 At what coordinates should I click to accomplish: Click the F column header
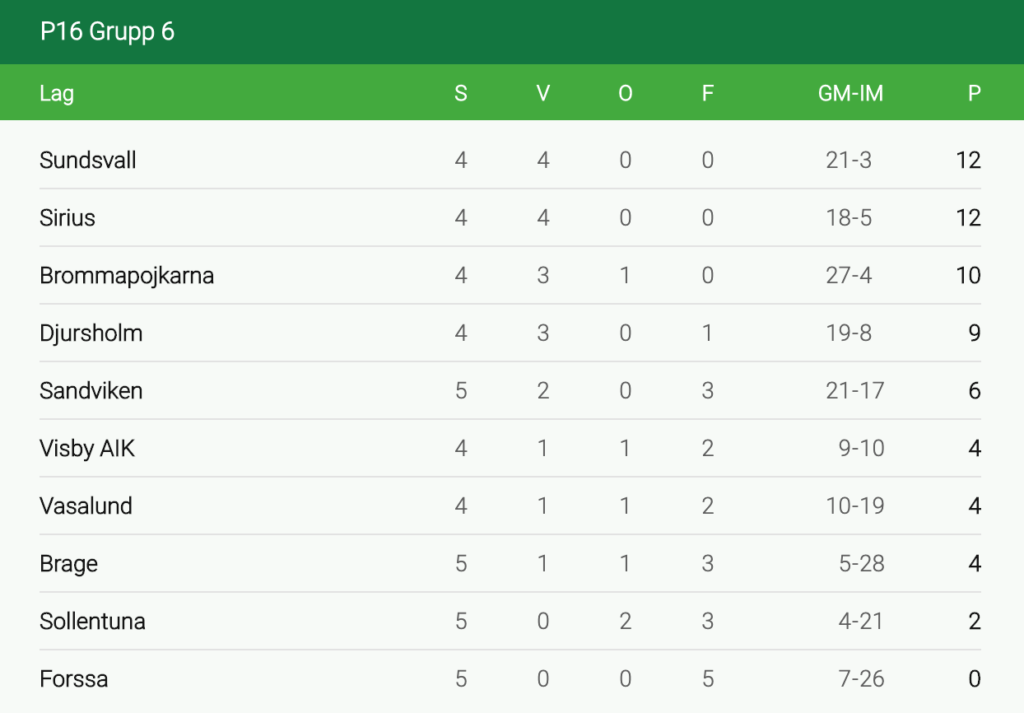point(708,94)
